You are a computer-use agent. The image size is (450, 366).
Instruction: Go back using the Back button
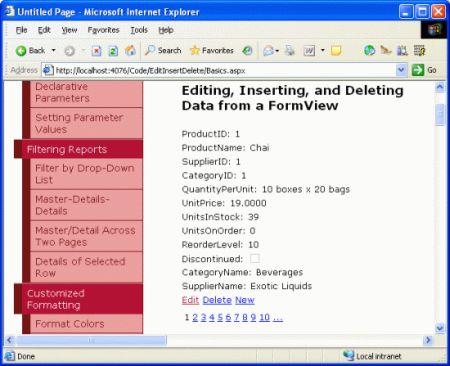pyautogui.click(x=30, y=51)
